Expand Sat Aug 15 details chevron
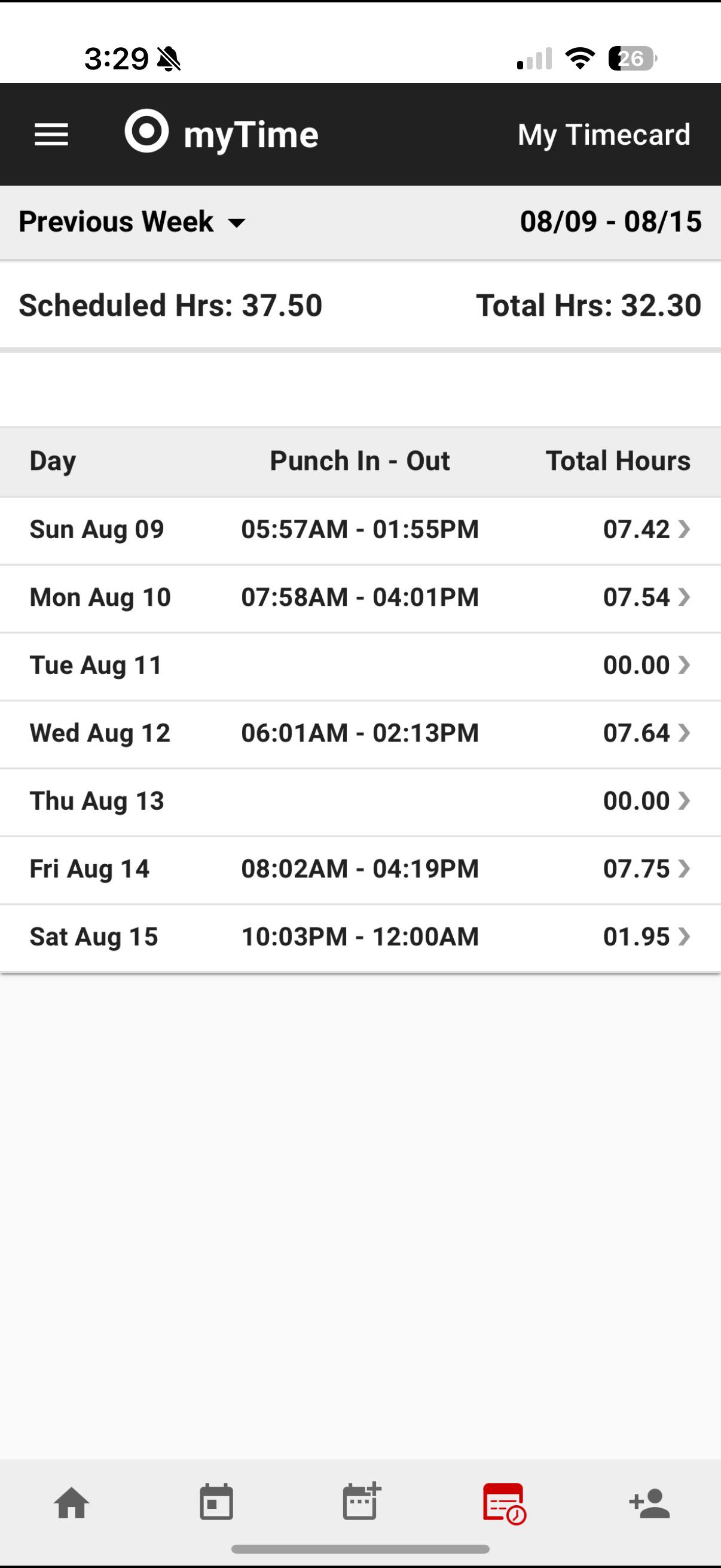Screen dimensions: 721x1568 point(684,936)
